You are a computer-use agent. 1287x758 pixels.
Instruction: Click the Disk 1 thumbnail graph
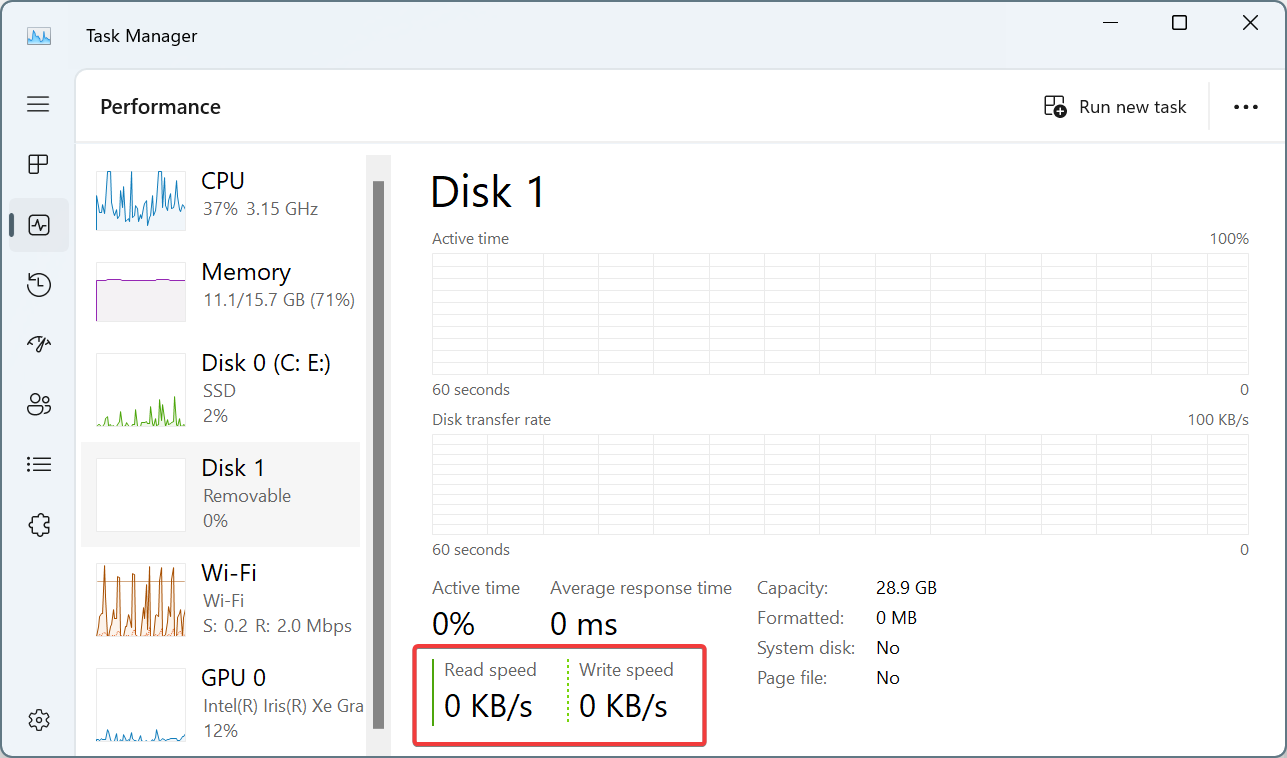(141, 495)
